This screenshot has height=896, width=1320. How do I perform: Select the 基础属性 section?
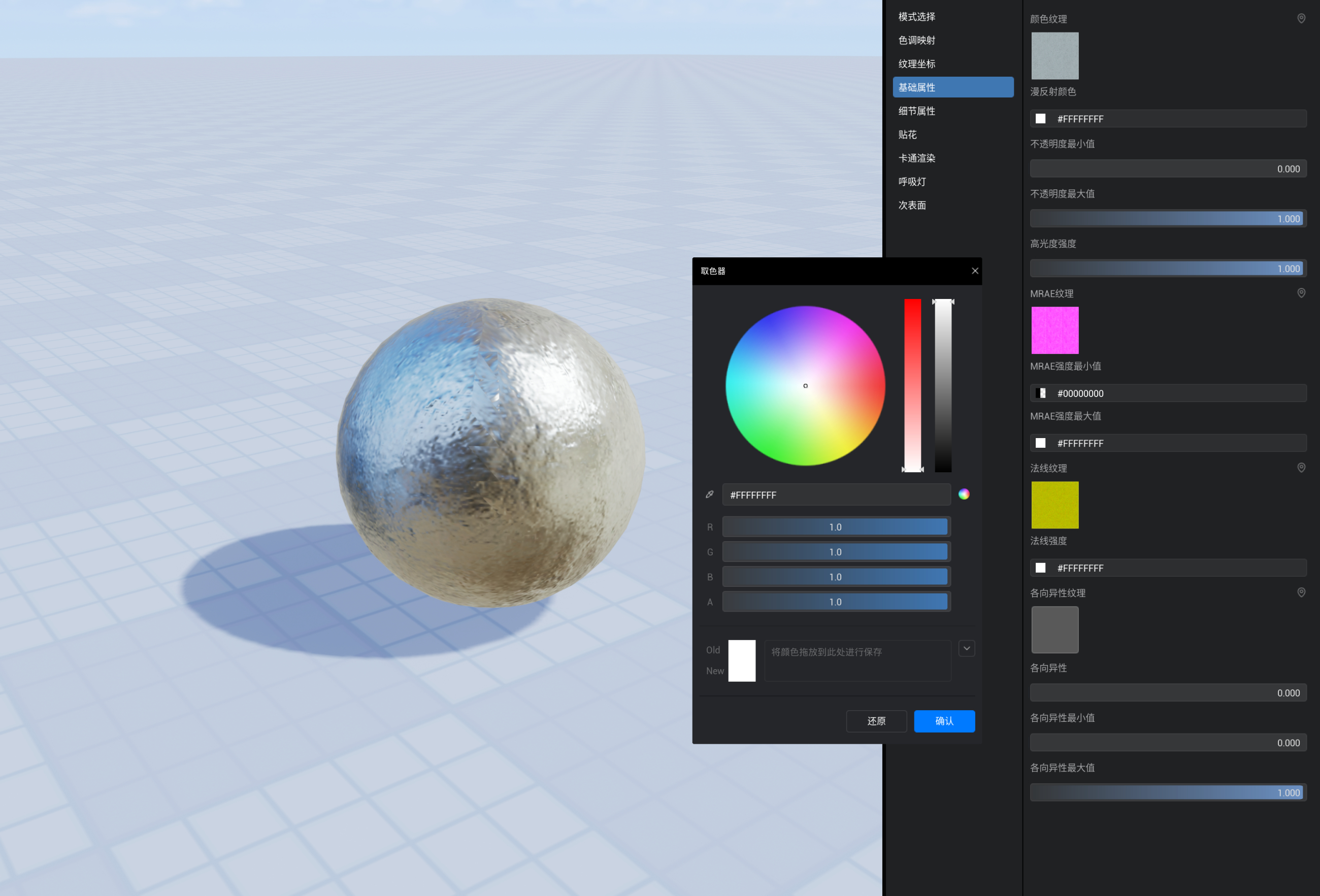click(x=953, y=87)
